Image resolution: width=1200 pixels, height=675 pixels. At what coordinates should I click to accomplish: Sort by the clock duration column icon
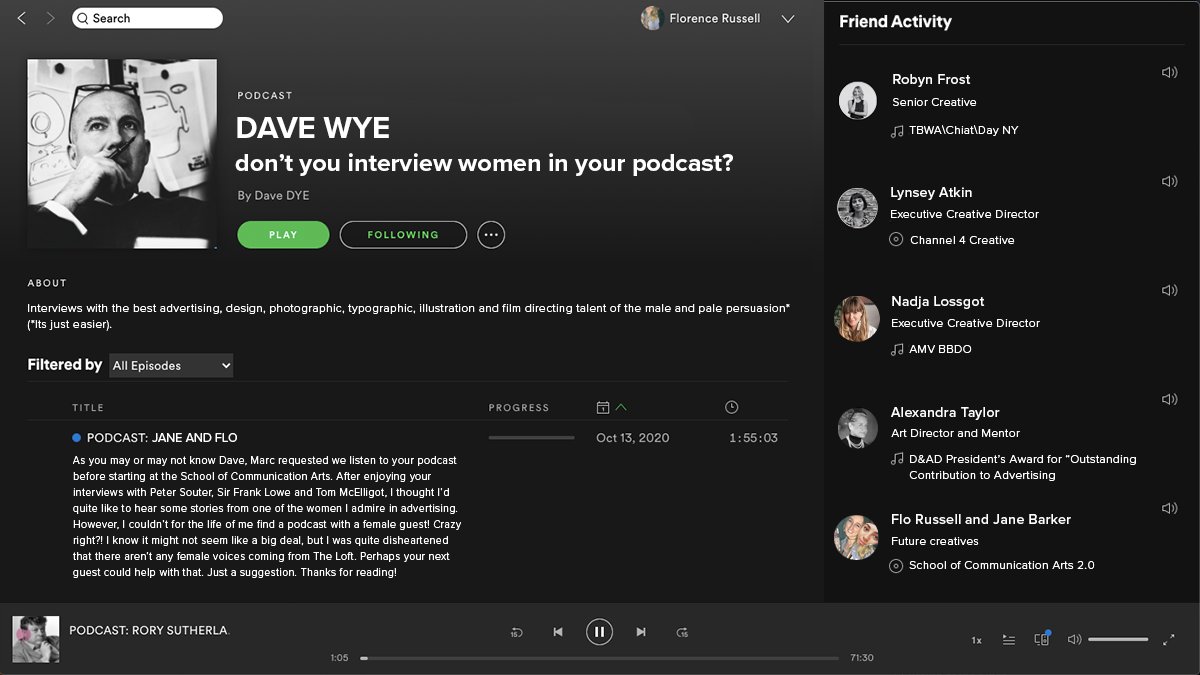(x=731, y=407)
